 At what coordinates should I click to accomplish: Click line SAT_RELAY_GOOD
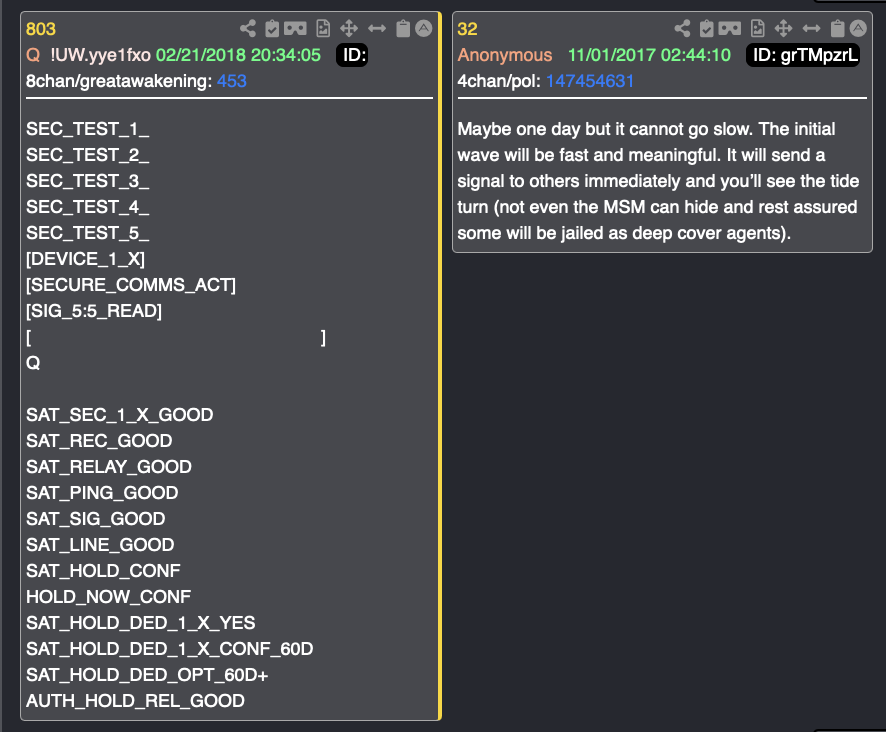pos(109,467)
